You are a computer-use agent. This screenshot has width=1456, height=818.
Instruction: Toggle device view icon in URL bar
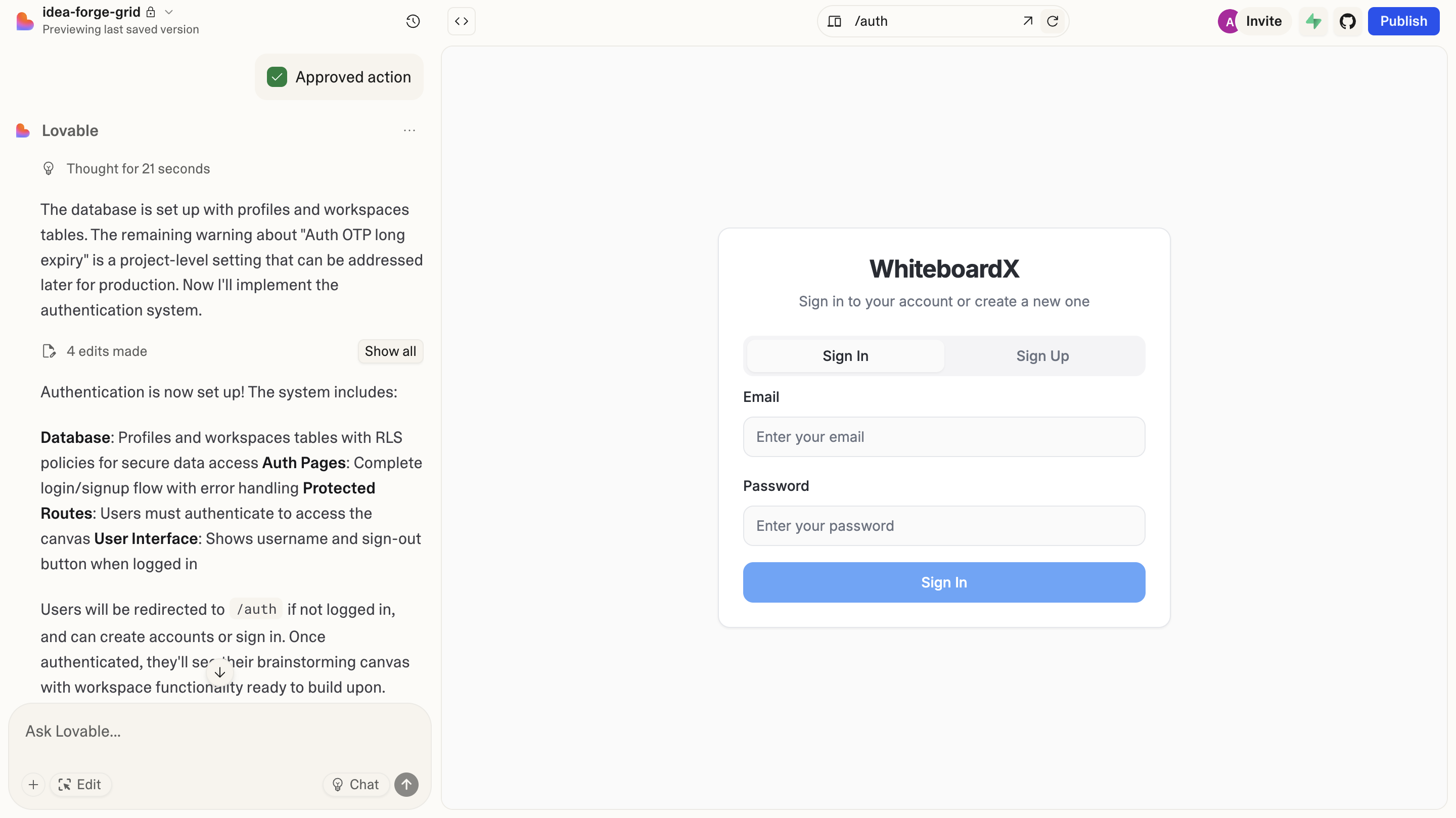834,21
